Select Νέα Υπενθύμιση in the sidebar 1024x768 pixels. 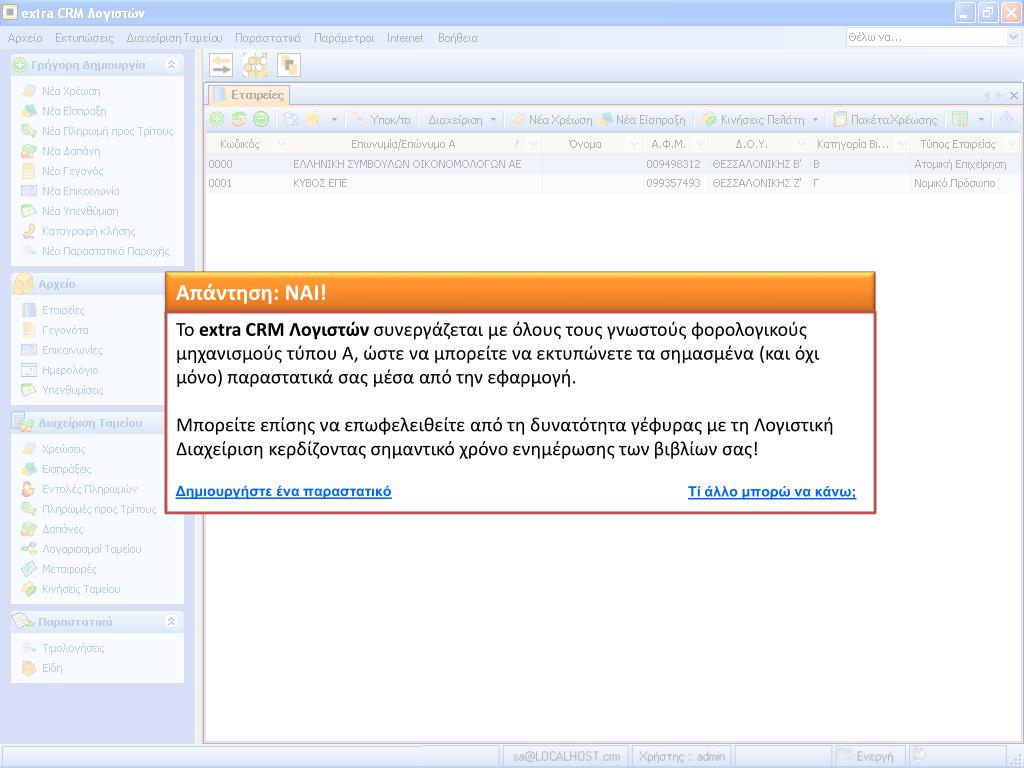pyautogui.click(x=70, y=211)
